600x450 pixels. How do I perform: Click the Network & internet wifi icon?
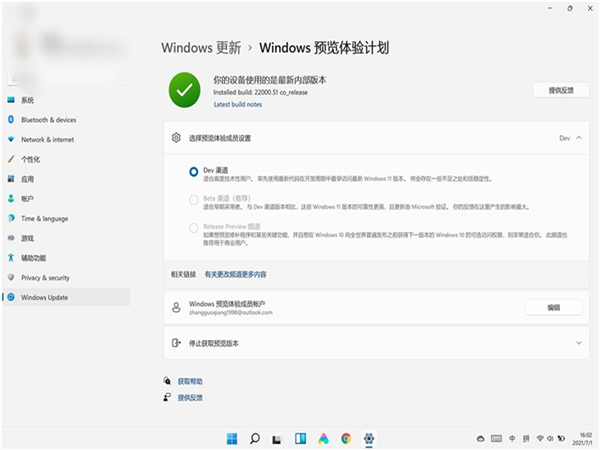[x=11, y=139]
